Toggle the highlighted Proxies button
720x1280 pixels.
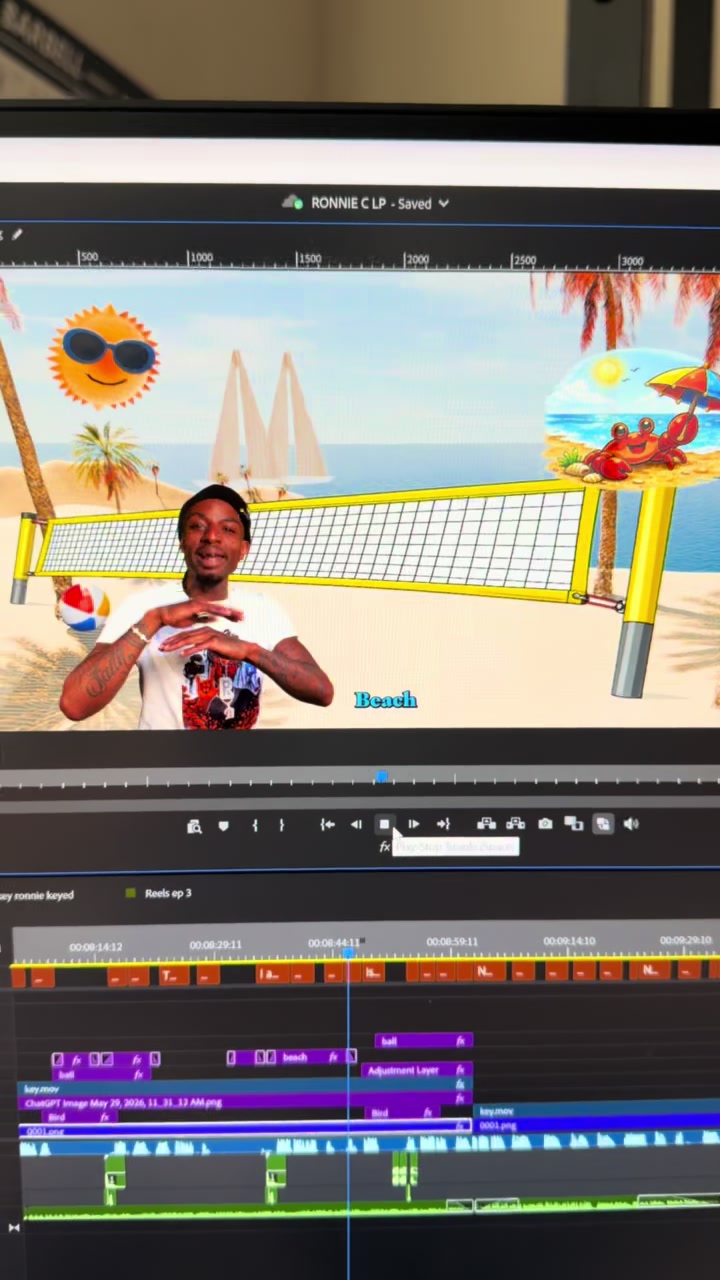(x=603, y=824)
